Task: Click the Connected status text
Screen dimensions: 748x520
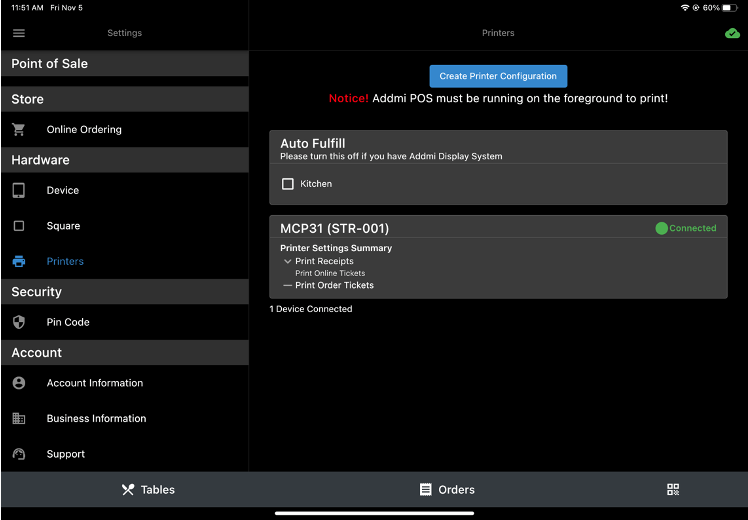Action: point(693,229)
